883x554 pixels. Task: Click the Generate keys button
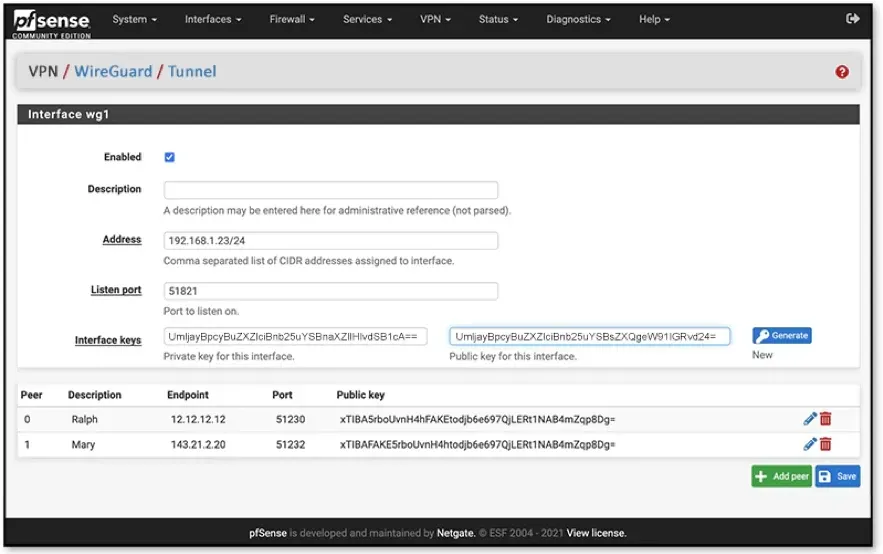click(x=782, y=336)
